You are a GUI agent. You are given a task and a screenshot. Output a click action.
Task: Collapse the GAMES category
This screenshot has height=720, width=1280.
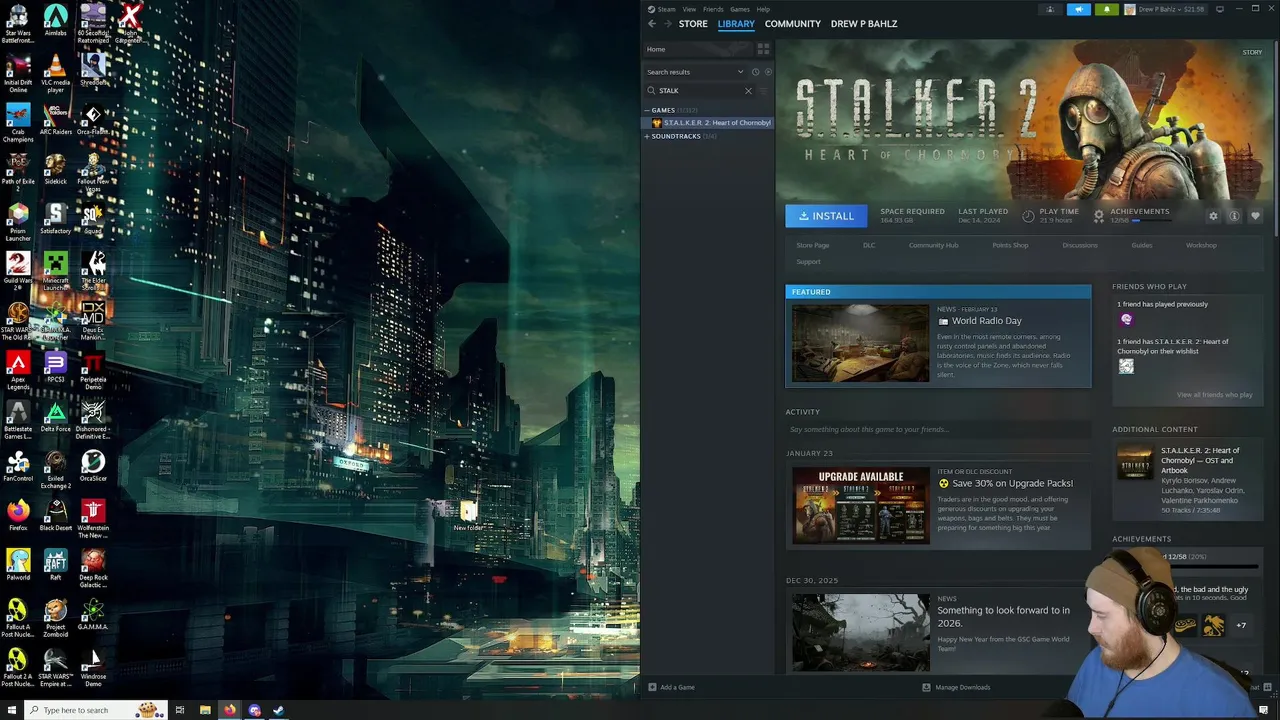[x=647, y=110]
